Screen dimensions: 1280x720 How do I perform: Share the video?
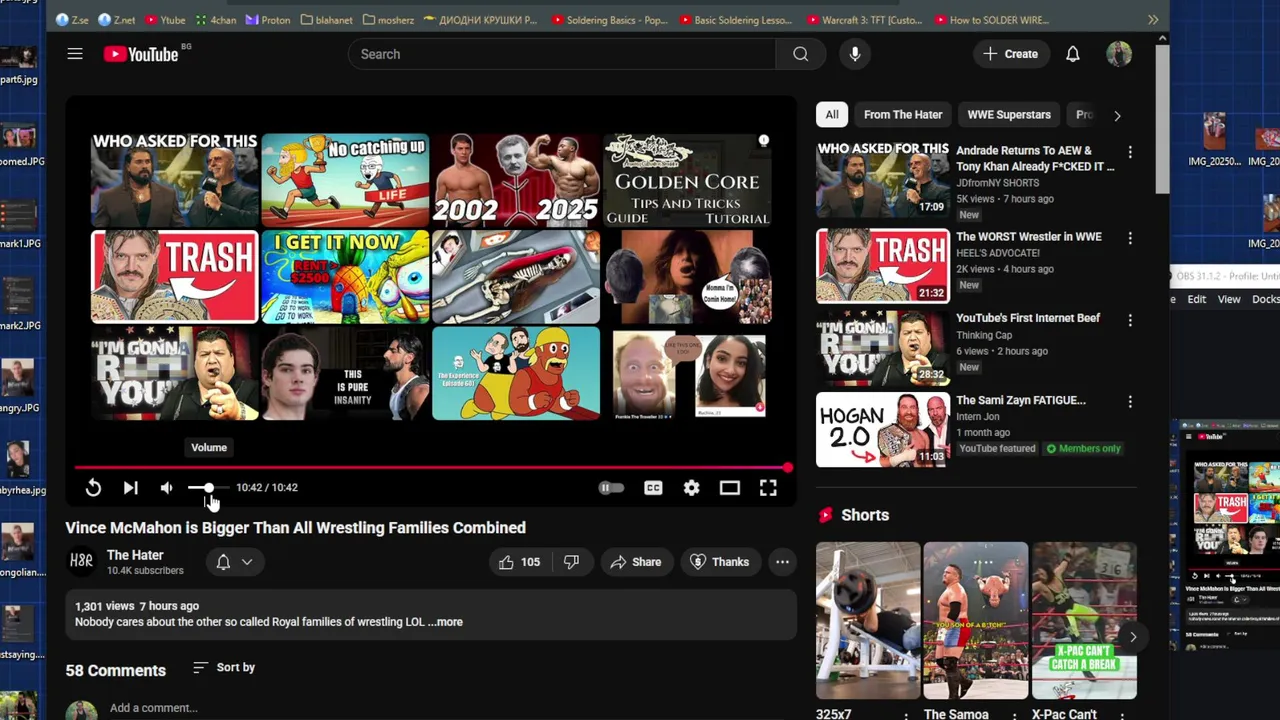pos(636,562)
